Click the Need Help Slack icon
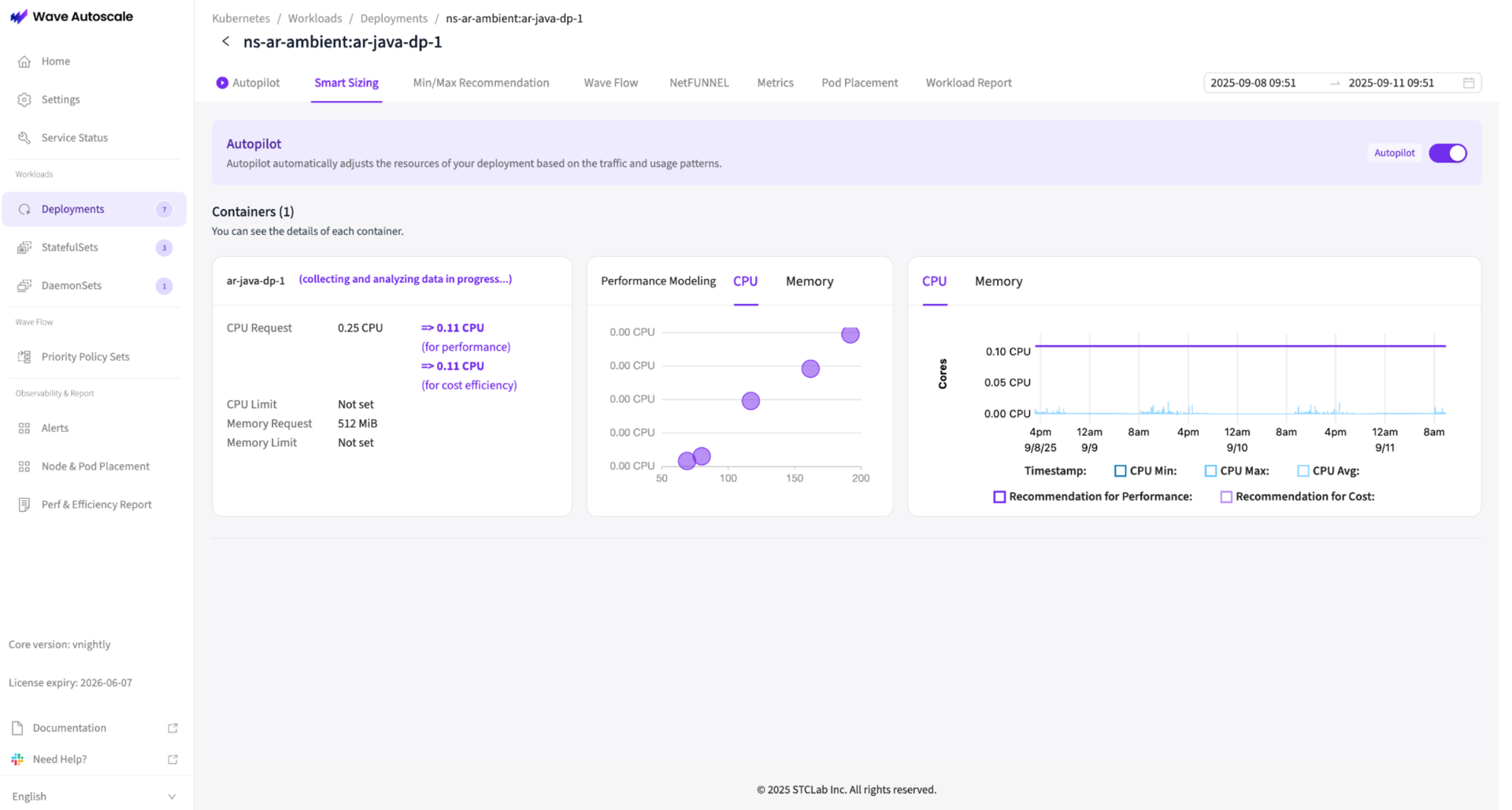Viewport: 1512px width, 810px height. [17, 760]
